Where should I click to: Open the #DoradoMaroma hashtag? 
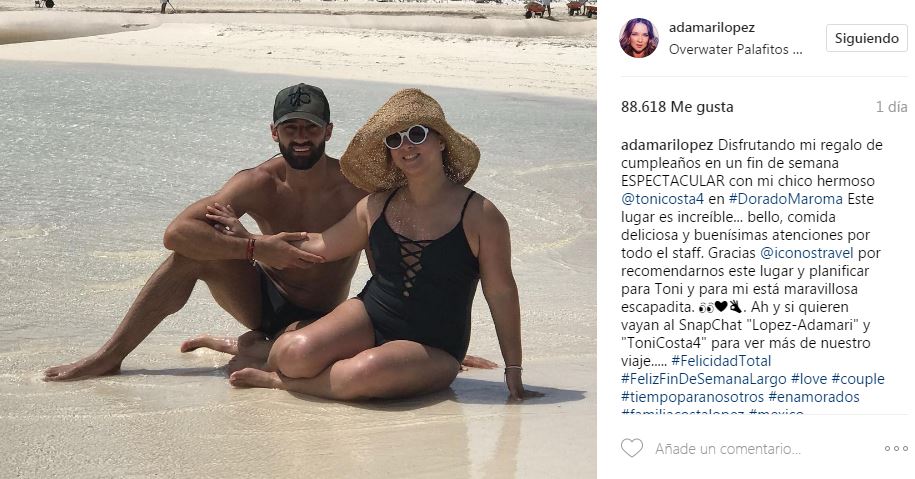[785, 199]
